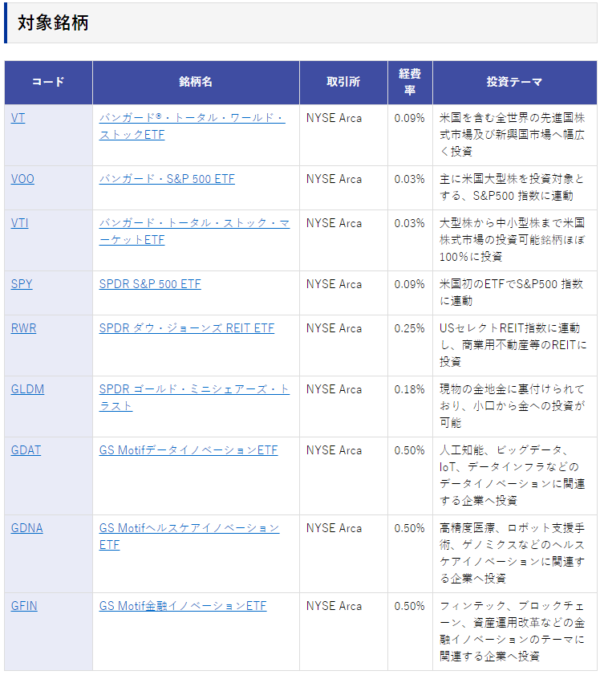Open the GDNA ticker code link
This screenshot has width=600, height=675.
[27, 528]
